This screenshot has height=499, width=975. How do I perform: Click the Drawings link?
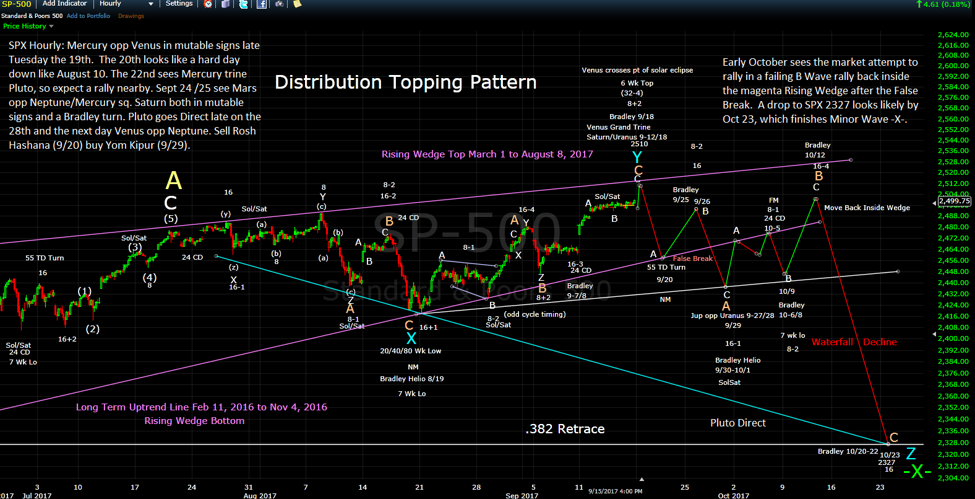tap(131, 16)
